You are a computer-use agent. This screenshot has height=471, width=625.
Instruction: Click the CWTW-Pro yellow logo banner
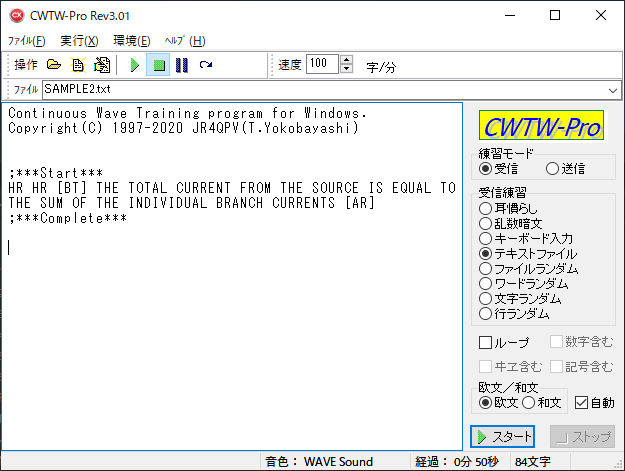coord(541,125)
